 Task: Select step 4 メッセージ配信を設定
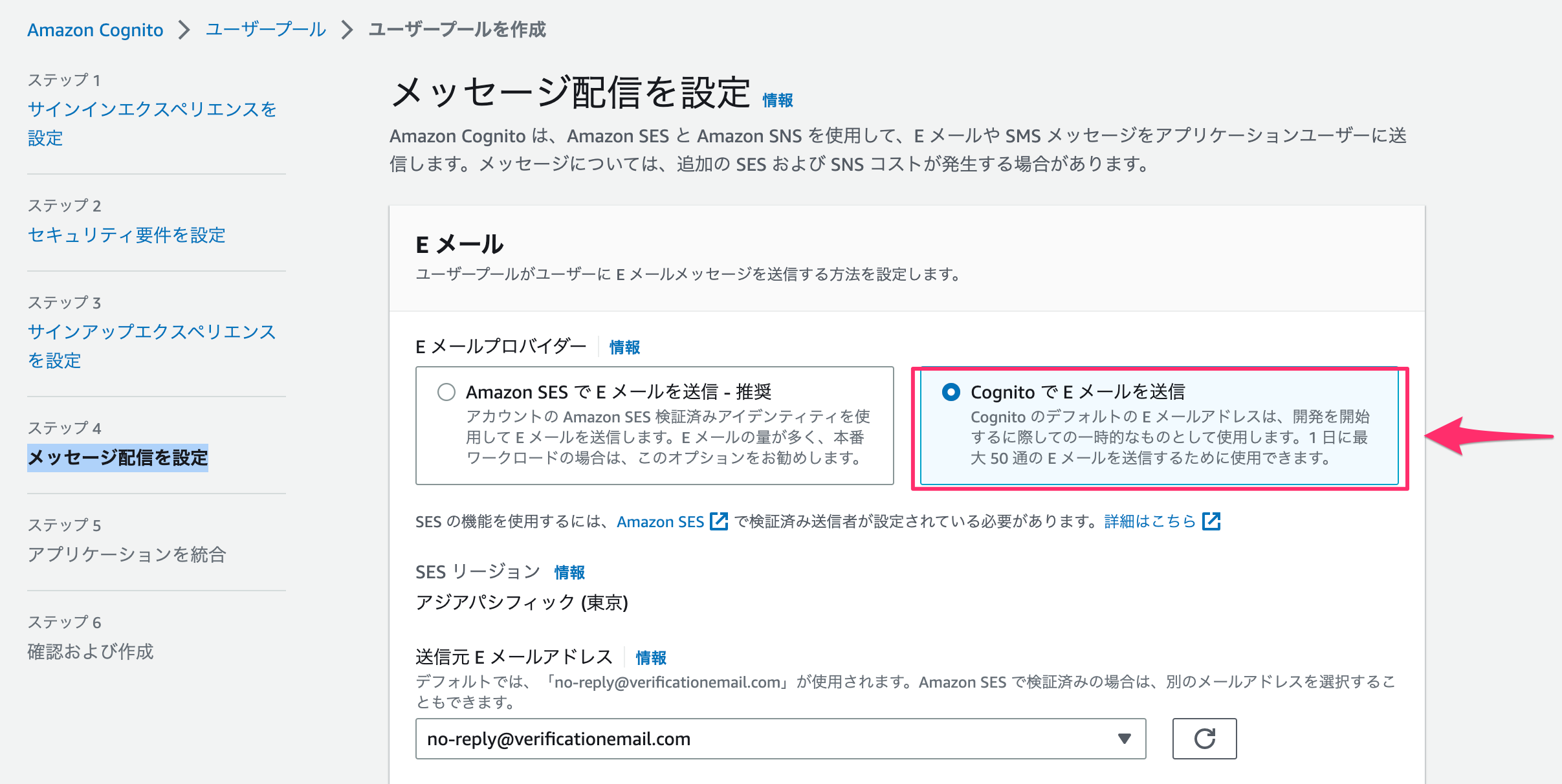[118, 457]
